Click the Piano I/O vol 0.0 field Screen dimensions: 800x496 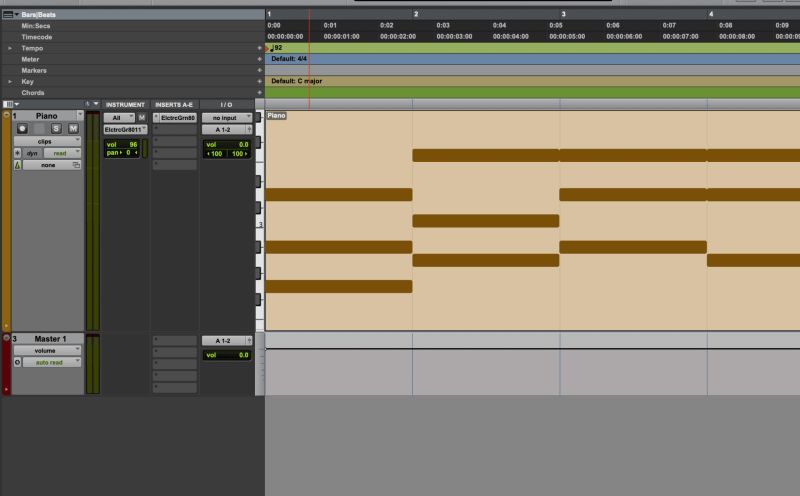227,145
